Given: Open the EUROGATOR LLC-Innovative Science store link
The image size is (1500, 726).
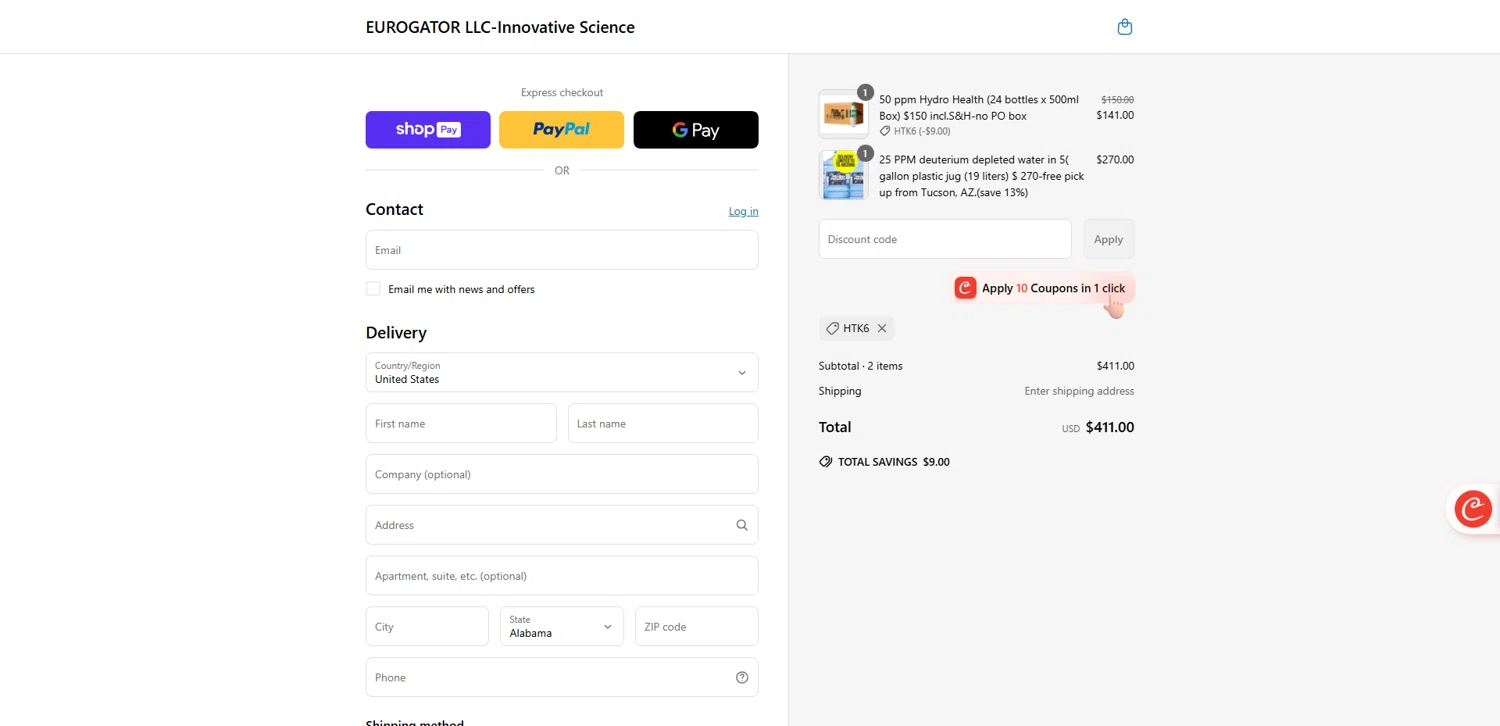Looking at the screenshot, I should point(500,27).
